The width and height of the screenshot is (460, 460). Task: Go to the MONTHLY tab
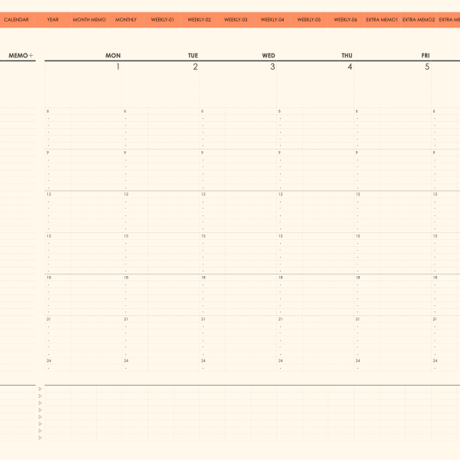tap(126, 20)
